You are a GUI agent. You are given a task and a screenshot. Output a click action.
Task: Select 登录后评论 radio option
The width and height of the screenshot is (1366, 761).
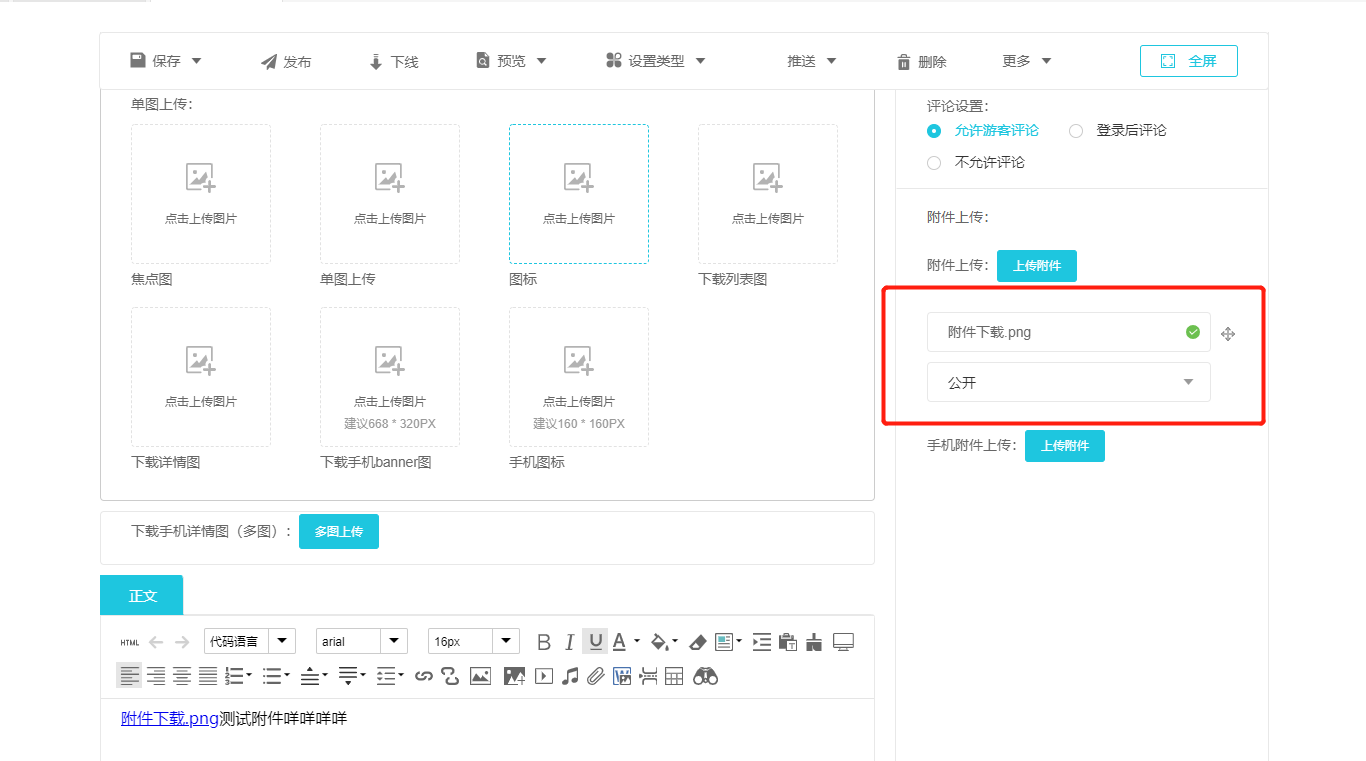coord(1076,131)
